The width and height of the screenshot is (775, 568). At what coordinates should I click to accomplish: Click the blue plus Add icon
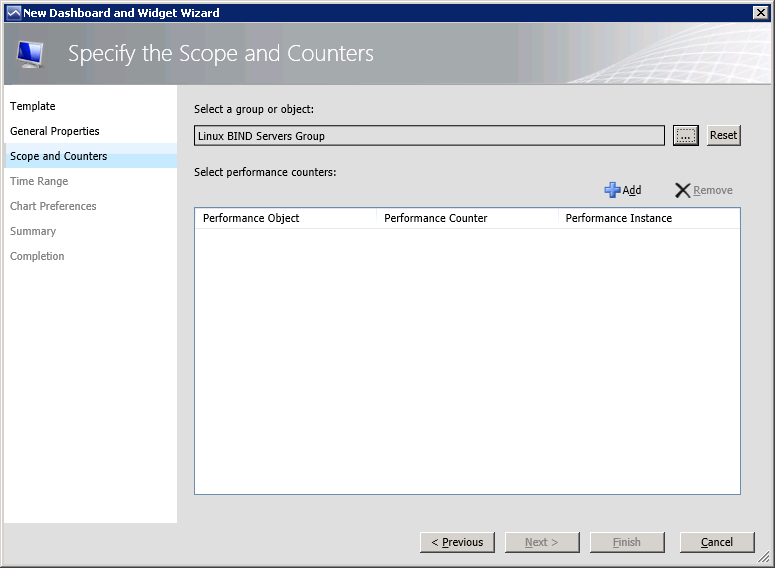(612, 190)
